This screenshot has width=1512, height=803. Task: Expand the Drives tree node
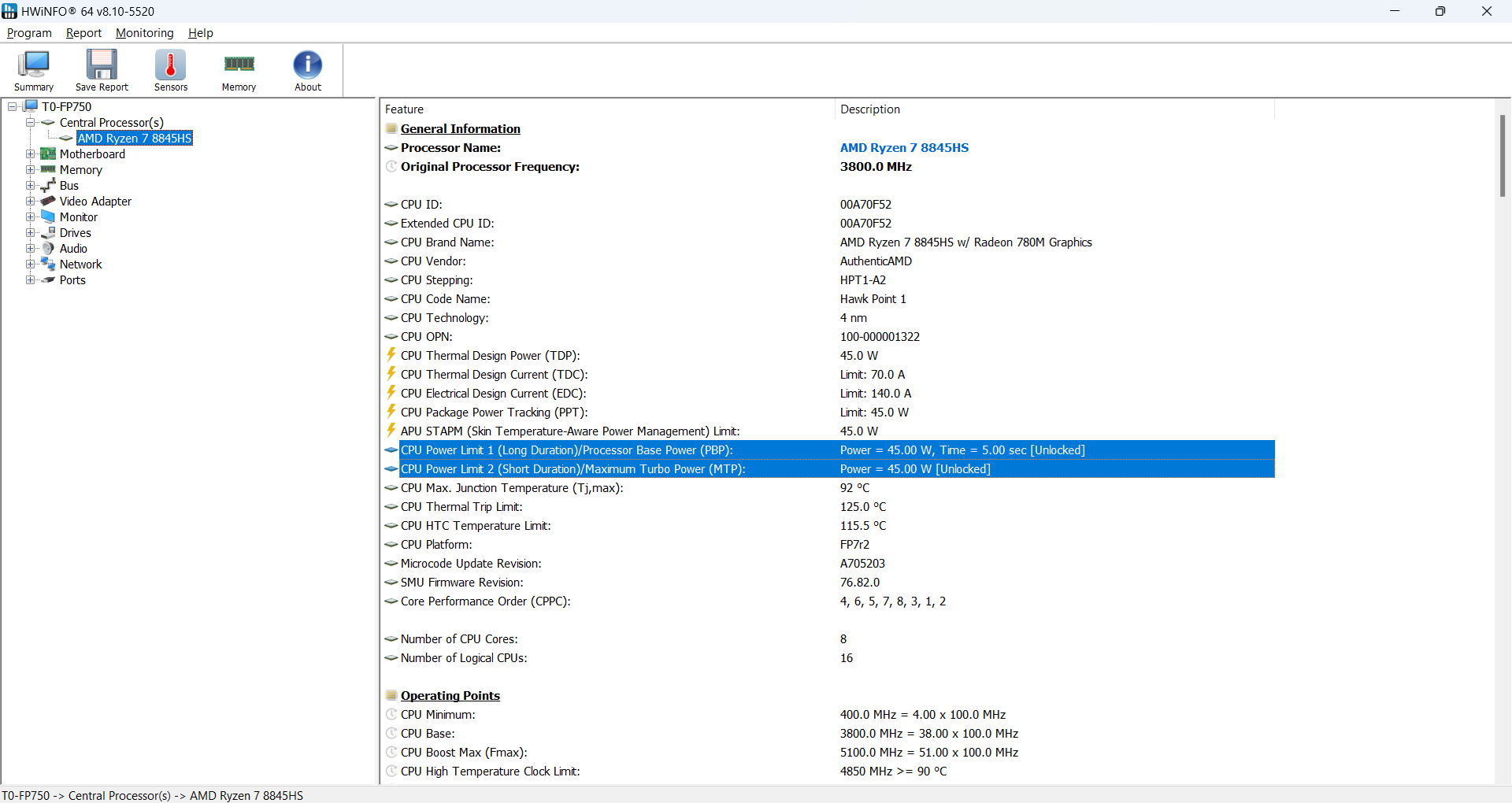click(30, 232)
